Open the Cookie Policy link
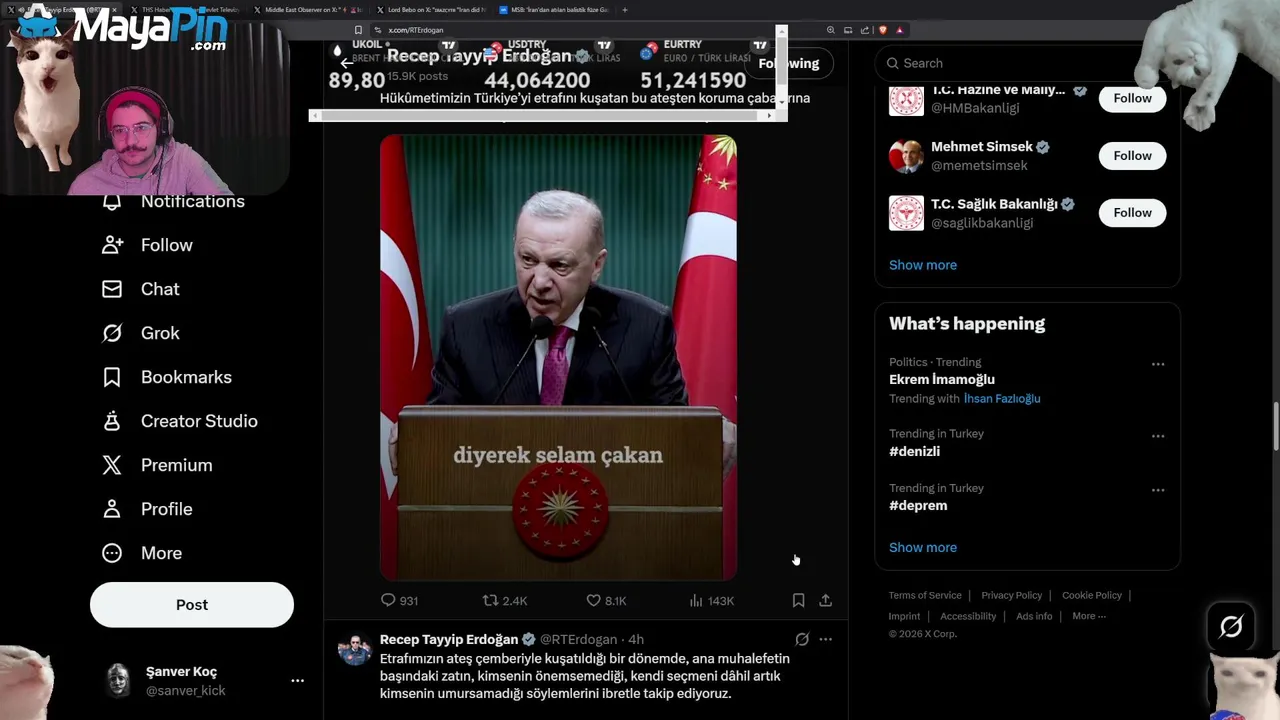The height and width of the screenshot is (720, 1280). tap(1092, 595)
